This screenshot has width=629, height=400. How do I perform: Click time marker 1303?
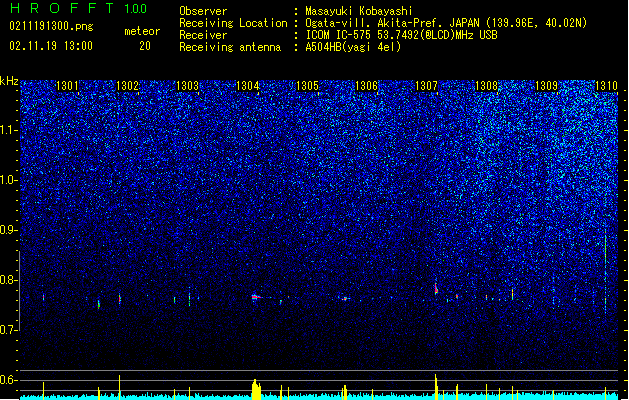pyautogui.click(x=187, y=85)
